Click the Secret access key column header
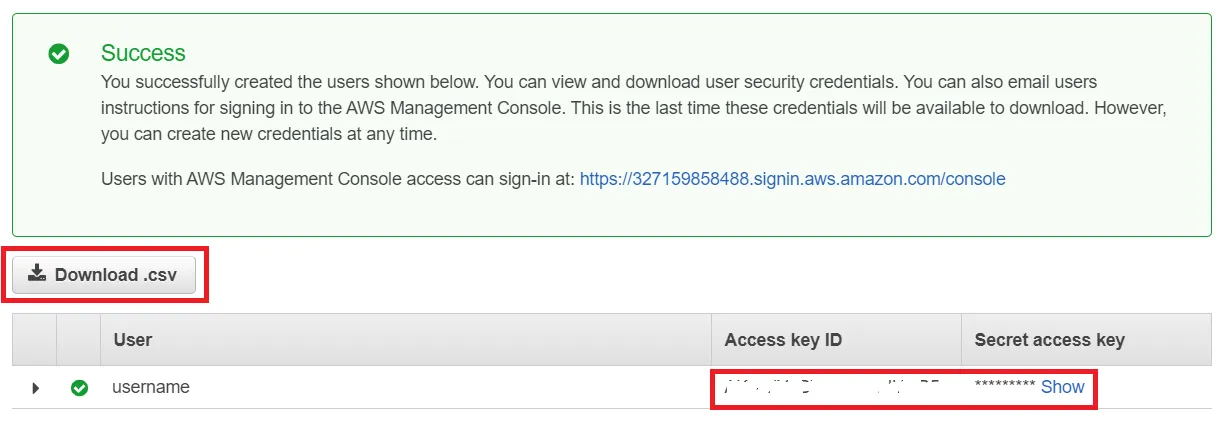Image resolution: width=1224 pixels, height=425 pixels. [x=1049, y=340]
